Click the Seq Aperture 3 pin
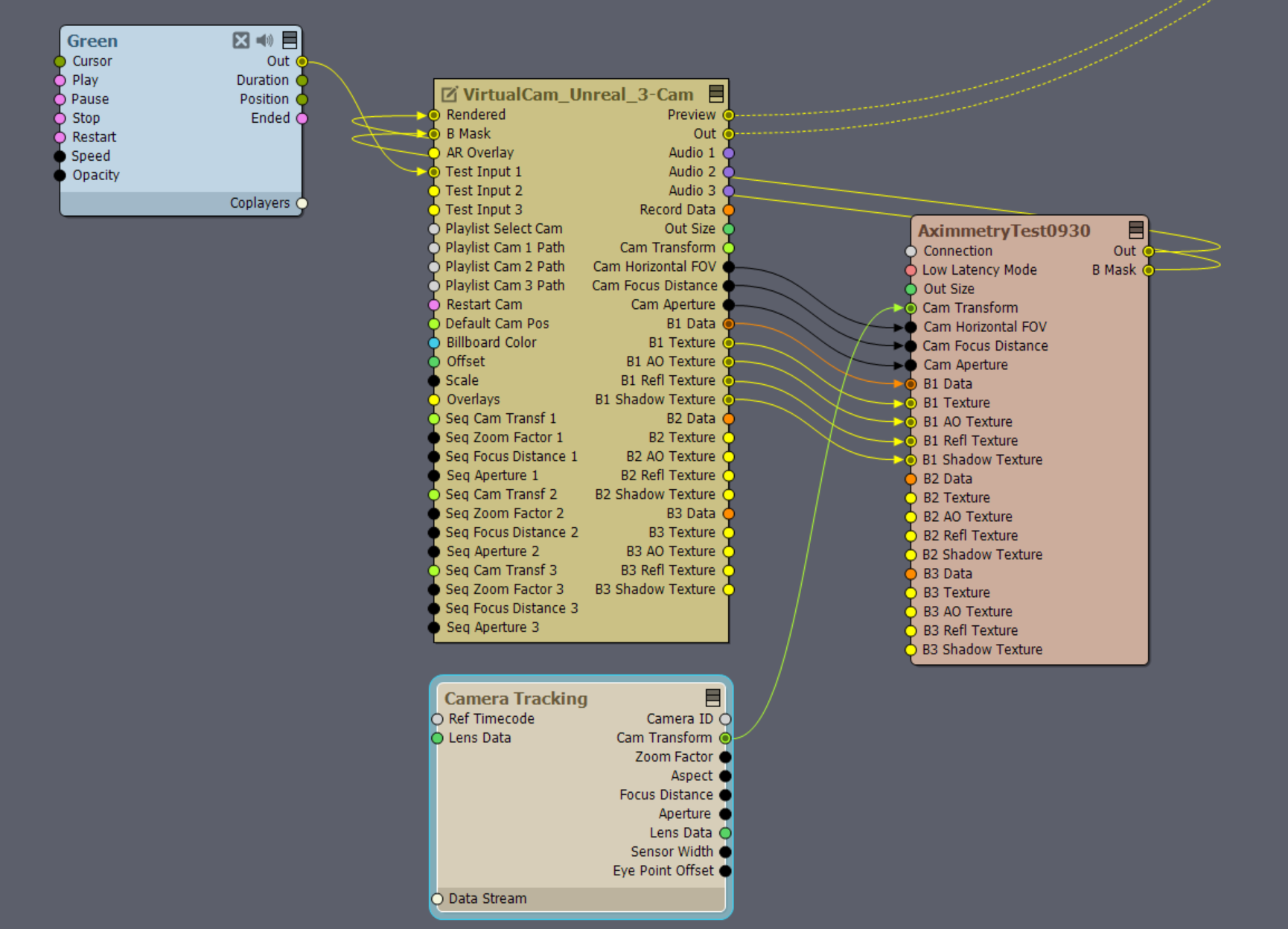 click(x=434, y=628)
